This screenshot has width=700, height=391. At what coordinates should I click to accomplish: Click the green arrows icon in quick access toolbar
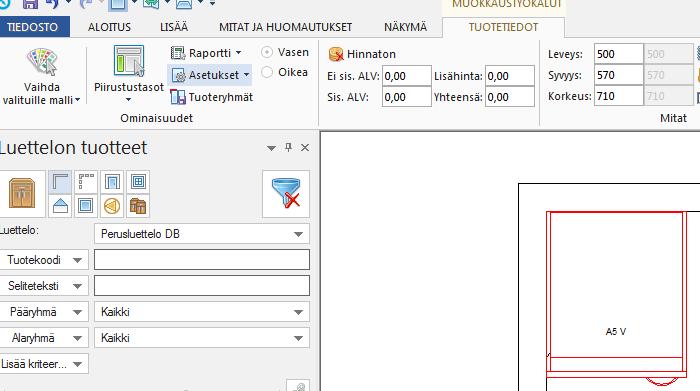(151, 4)
